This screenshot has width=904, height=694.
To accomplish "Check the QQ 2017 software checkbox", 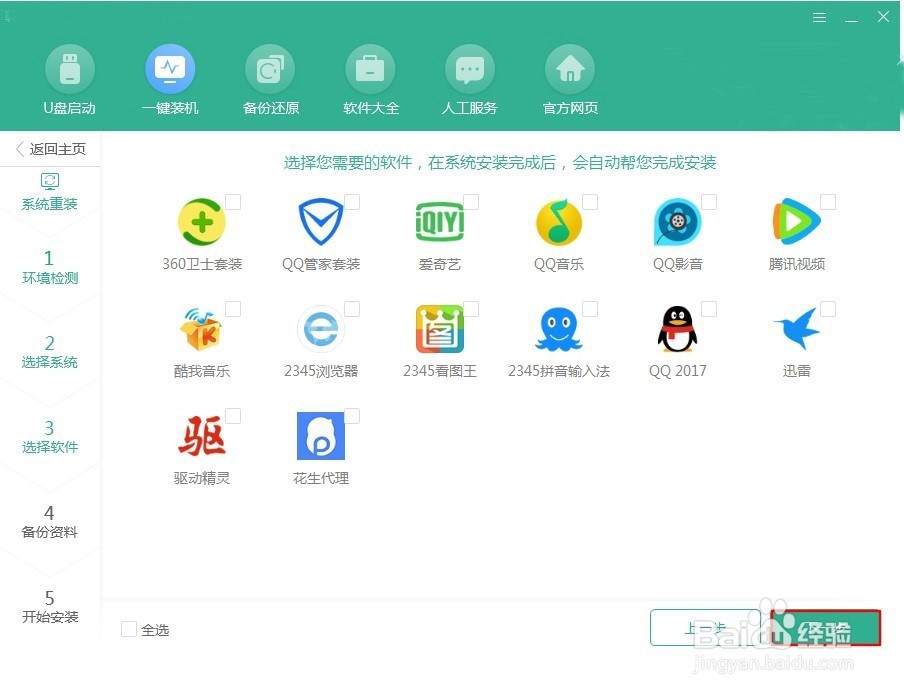I will tap(711, 307).
